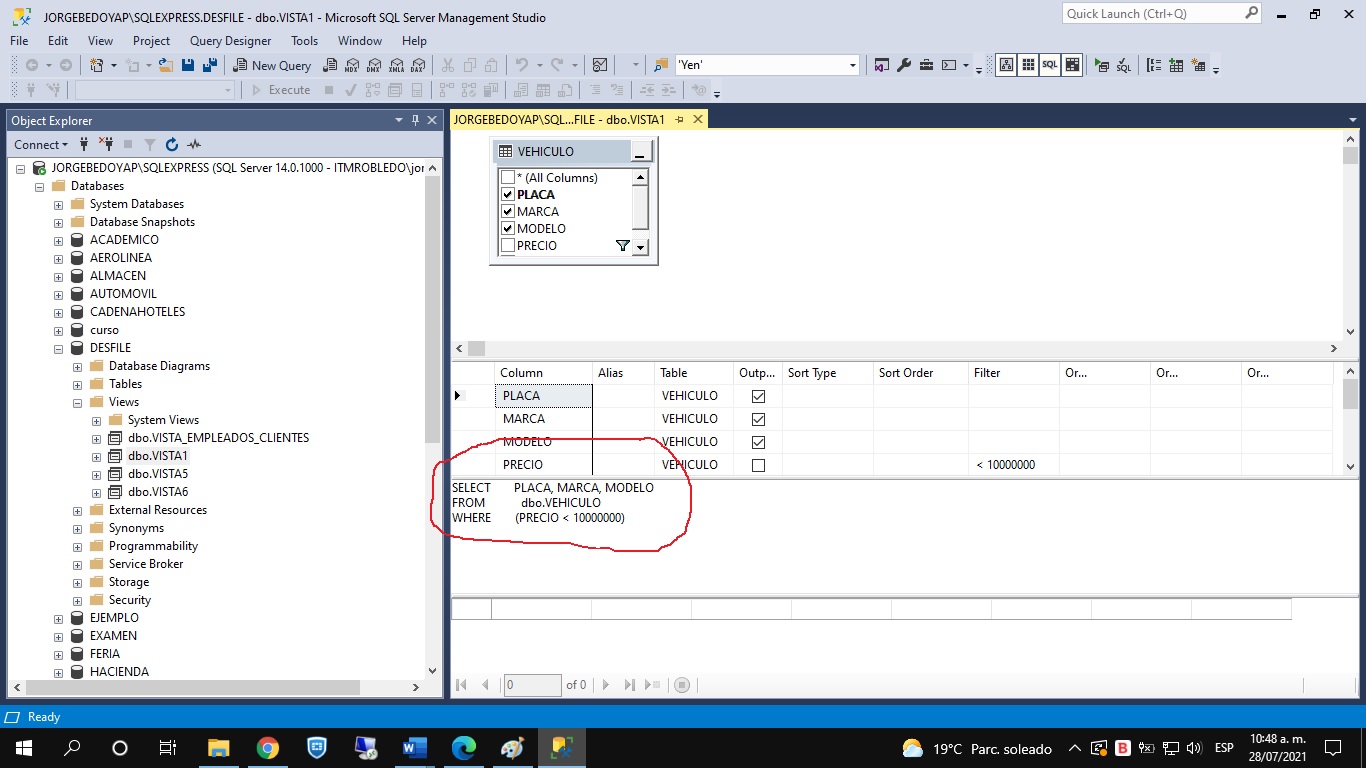Screen dimensions: 1366x768
Task: Click the DAX query icon
Action: [417, 65]
